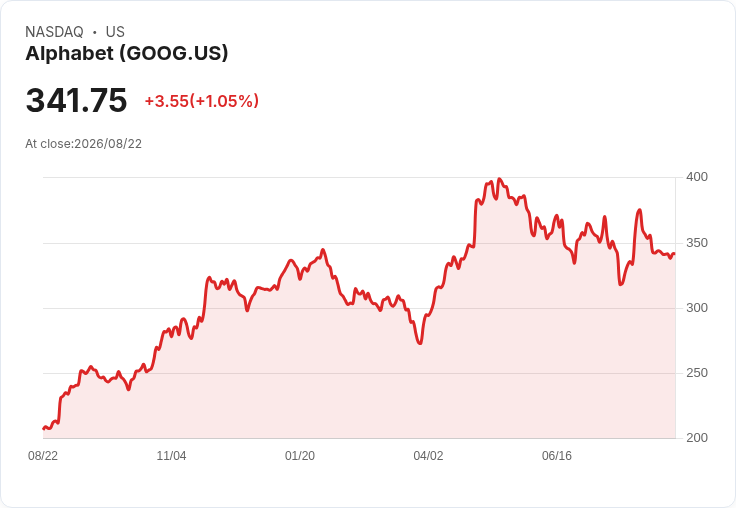Click the 08/22 date label on x-axis
The height and width of the screenshot is (508, 736).
tap(43, 456)
